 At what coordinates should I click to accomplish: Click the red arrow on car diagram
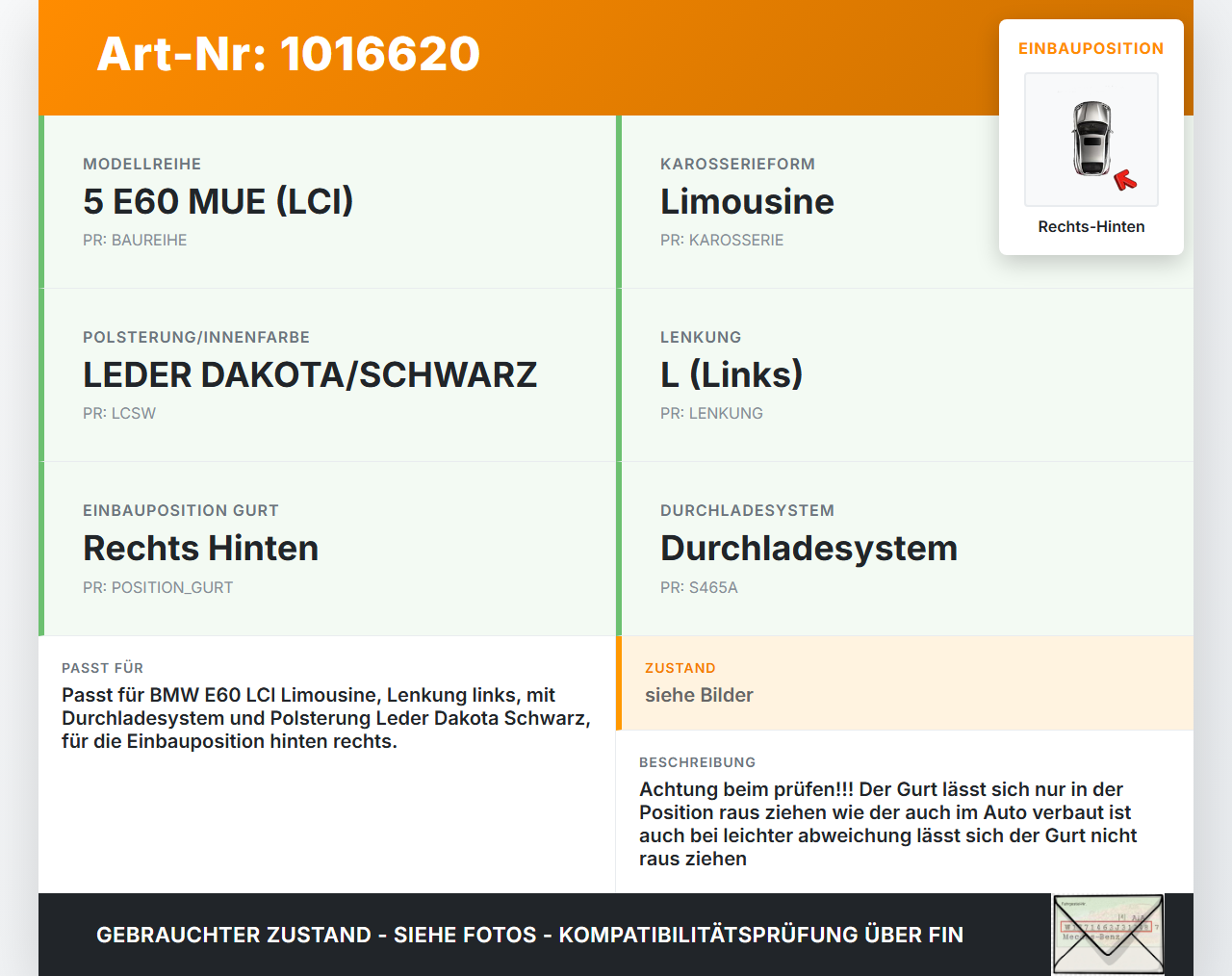[1125, 180]
